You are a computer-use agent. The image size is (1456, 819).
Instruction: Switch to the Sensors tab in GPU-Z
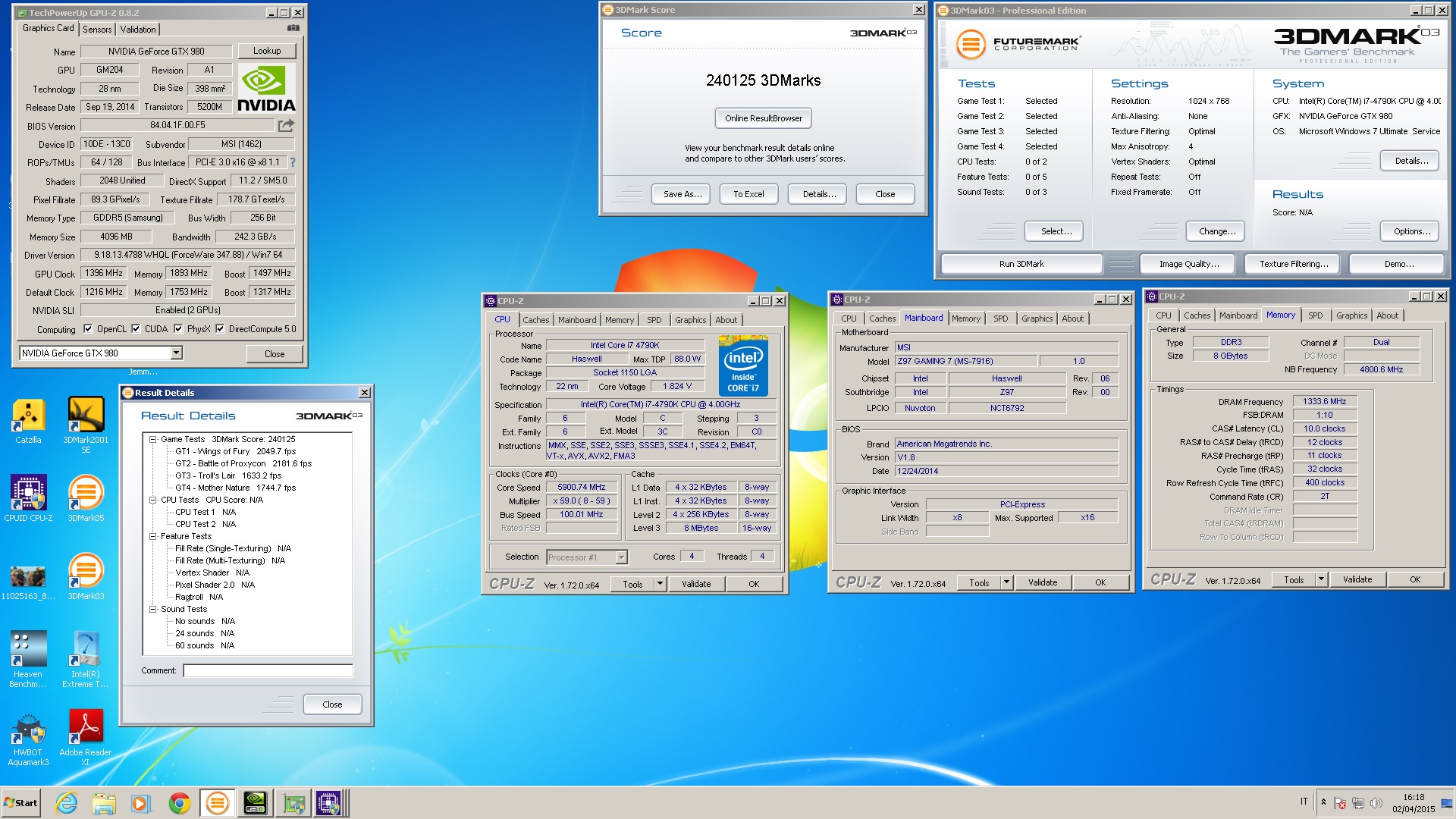[x=97, y=30]
